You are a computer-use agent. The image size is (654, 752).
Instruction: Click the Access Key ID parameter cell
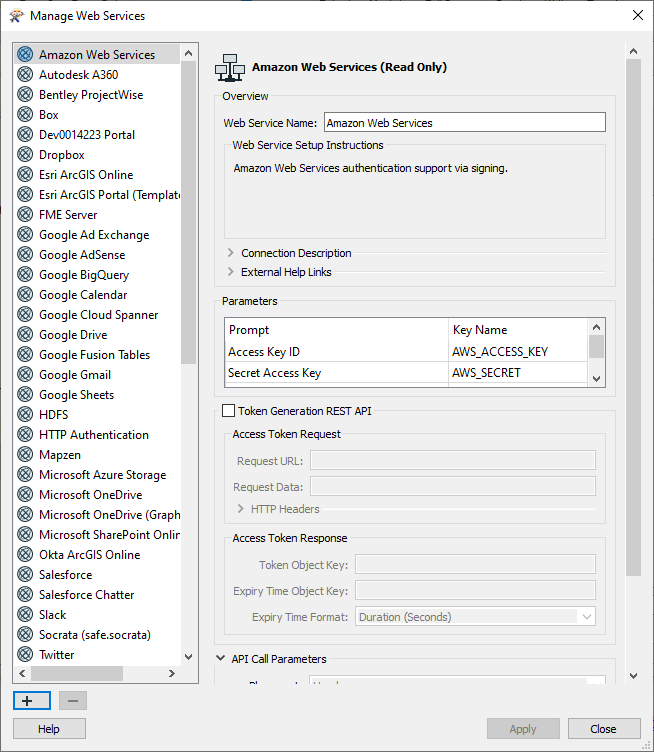(337, 352)
